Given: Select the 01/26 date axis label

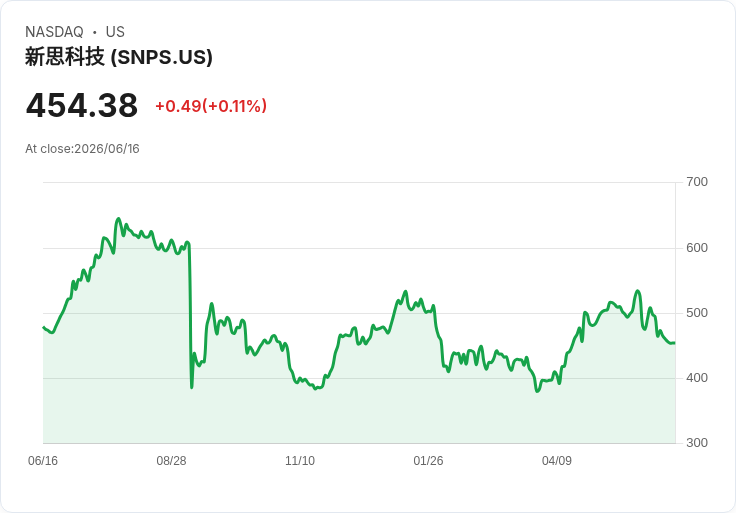Looking at the screenshot, I should click(428, 461).
